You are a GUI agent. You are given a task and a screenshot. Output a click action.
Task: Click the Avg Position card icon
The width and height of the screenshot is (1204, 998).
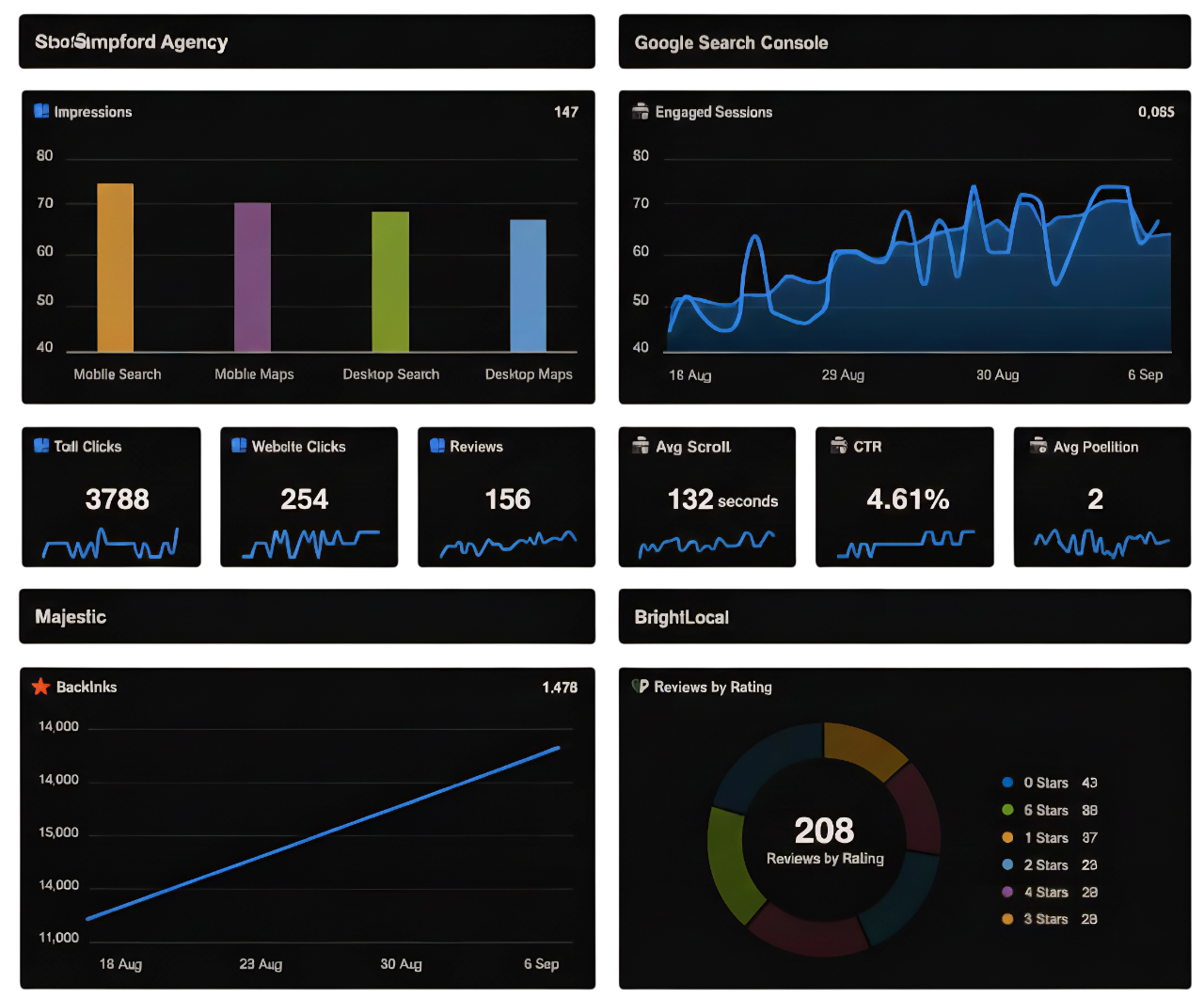(1038, 446)
